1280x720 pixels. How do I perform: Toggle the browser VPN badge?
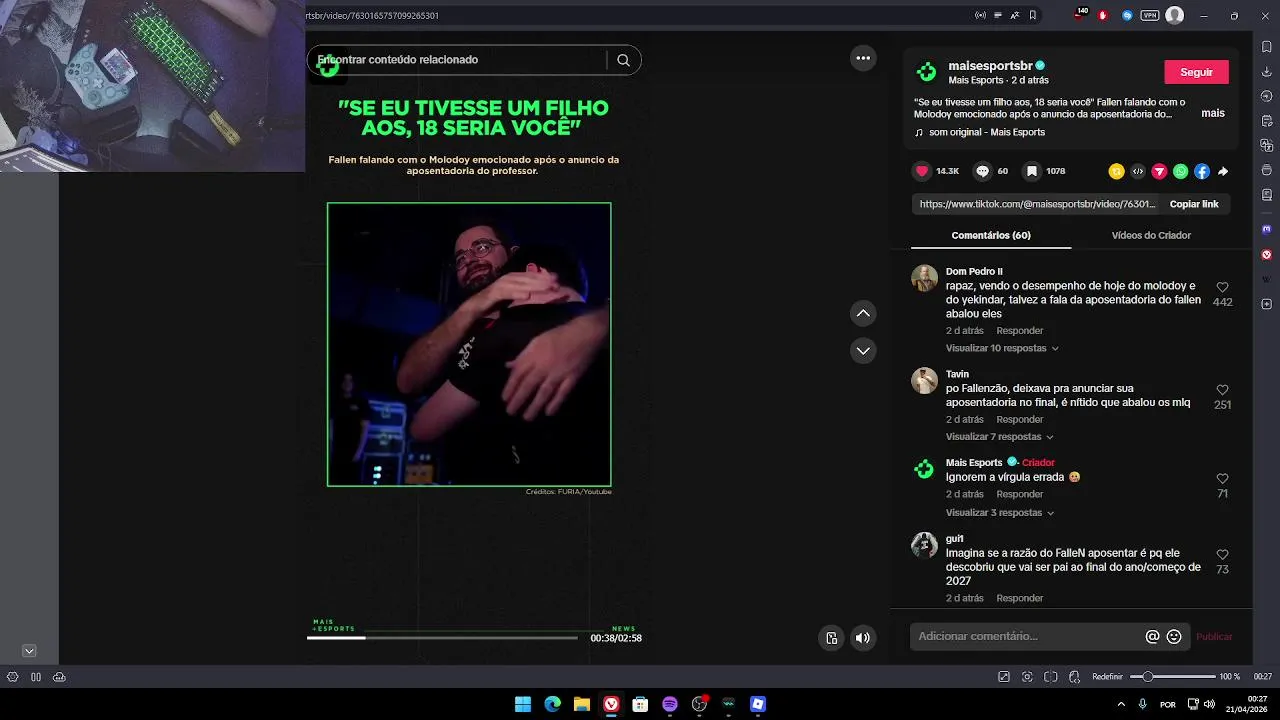(1149, 15)
